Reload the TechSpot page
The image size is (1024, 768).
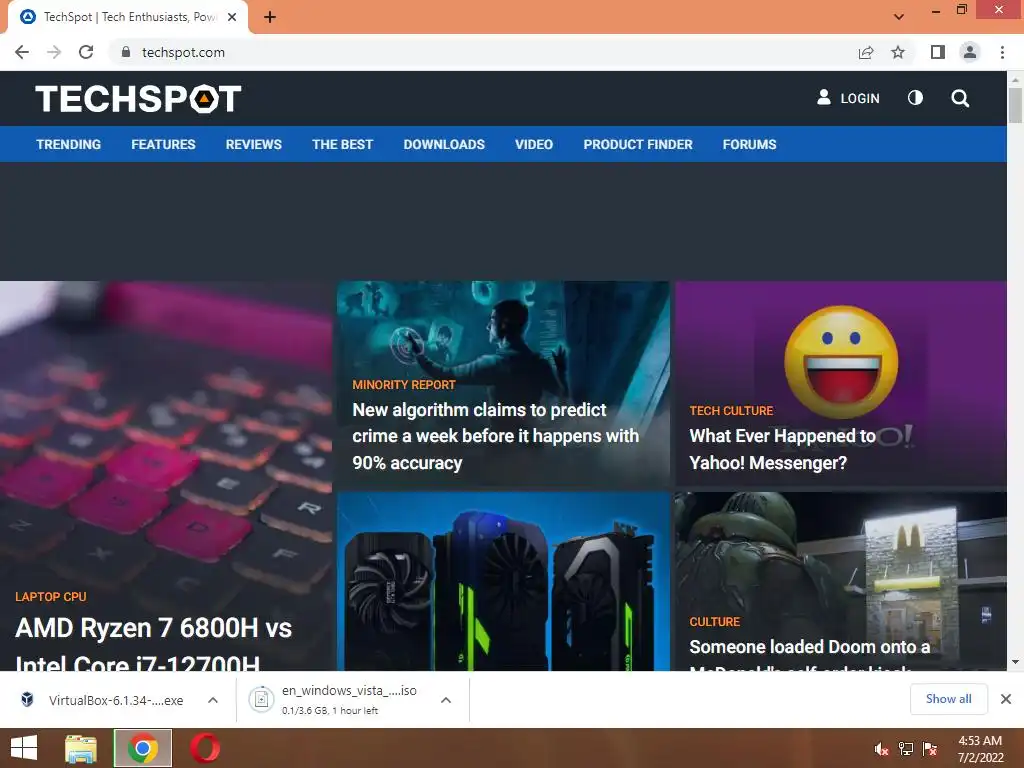point(86,52)
